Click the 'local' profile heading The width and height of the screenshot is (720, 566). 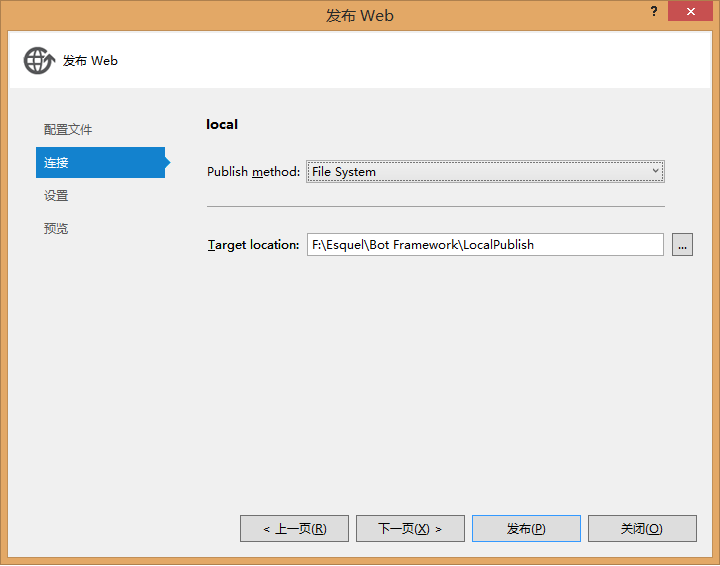point(222,124)
